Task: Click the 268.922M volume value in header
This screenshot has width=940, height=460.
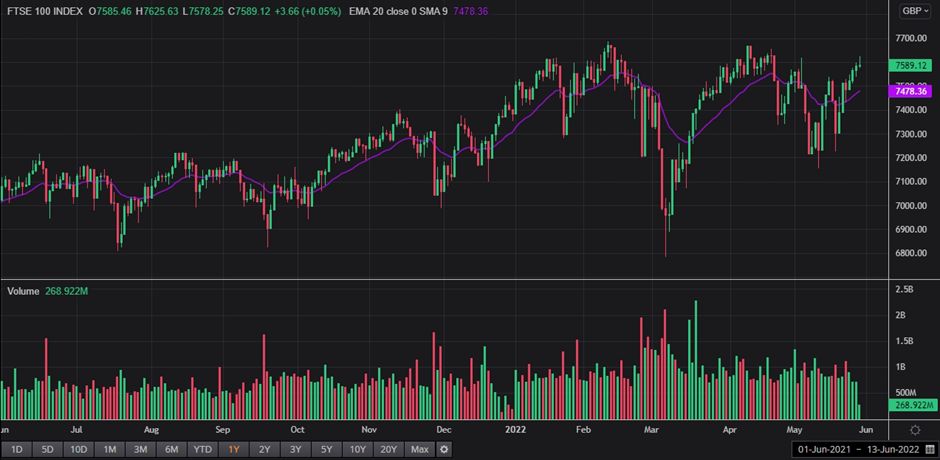Action: (x=67, y=291)
